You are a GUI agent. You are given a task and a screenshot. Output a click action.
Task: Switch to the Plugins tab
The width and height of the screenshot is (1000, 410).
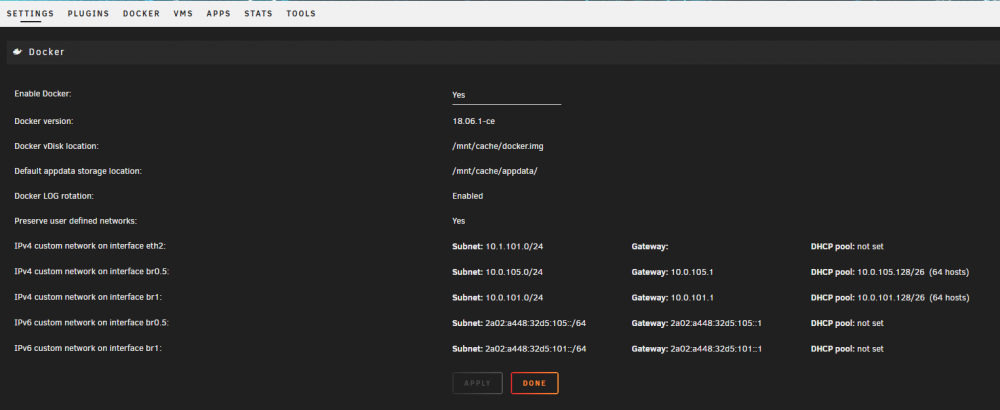point(89,13)
